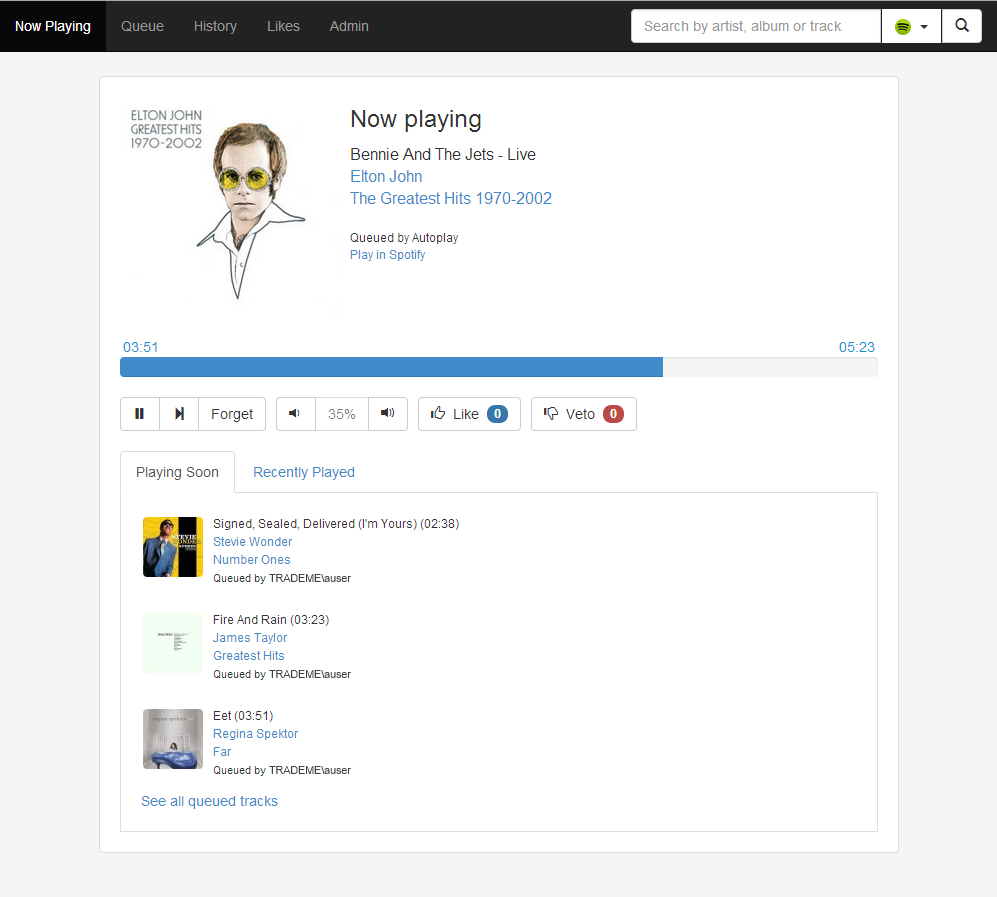This screenshot has height=897, width=997.
Task: Click the elapsed time 03:51
Action: [x=141, y=347]
